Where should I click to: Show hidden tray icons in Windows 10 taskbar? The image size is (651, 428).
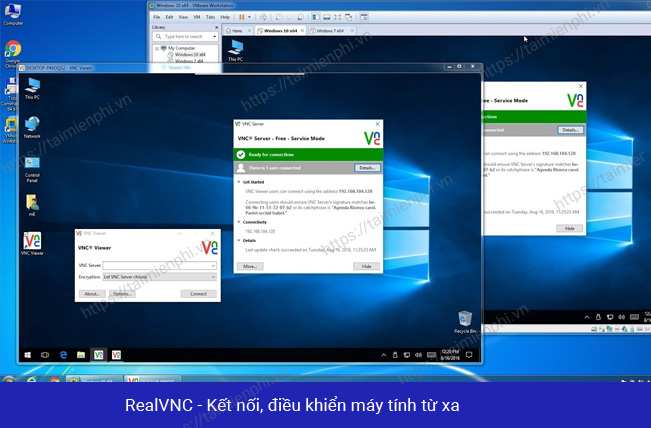click(x=384, y=355)
